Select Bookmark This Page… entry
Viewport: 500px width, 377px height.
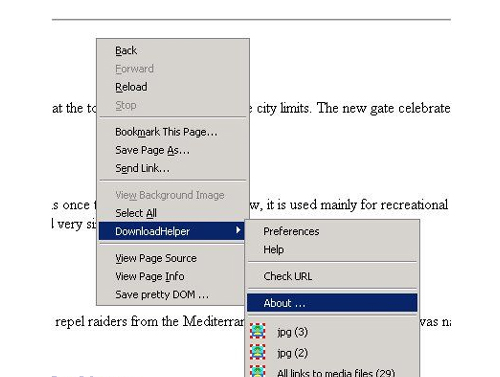173,132
